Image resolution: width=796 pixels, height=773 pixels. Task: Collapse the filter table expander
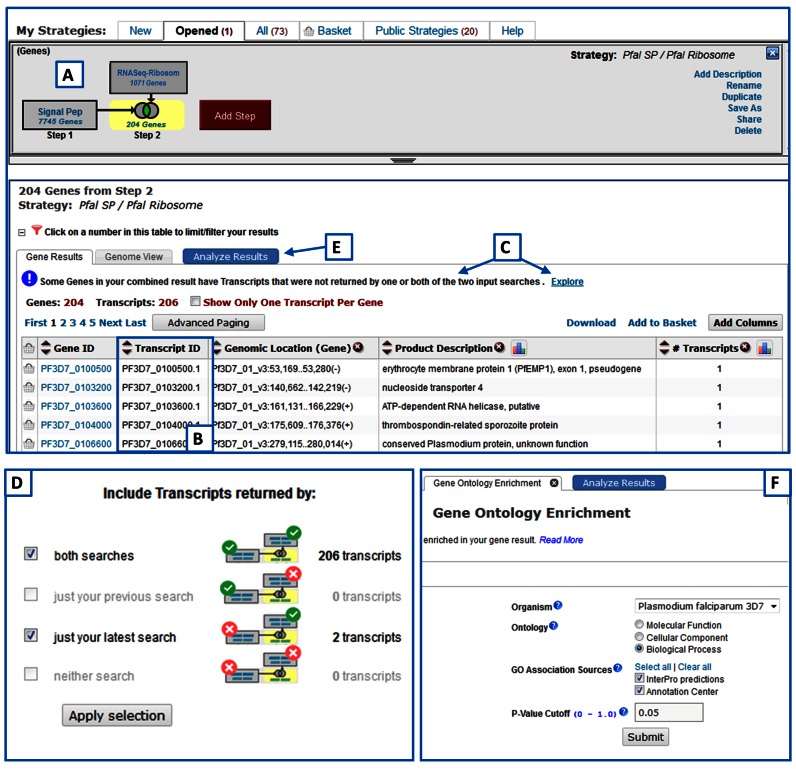click(x=22, y=232)
